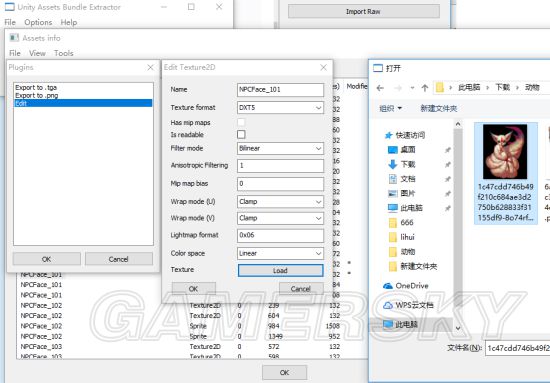Expand the Texture format DXT5 dropdown

tap(280, 108)
